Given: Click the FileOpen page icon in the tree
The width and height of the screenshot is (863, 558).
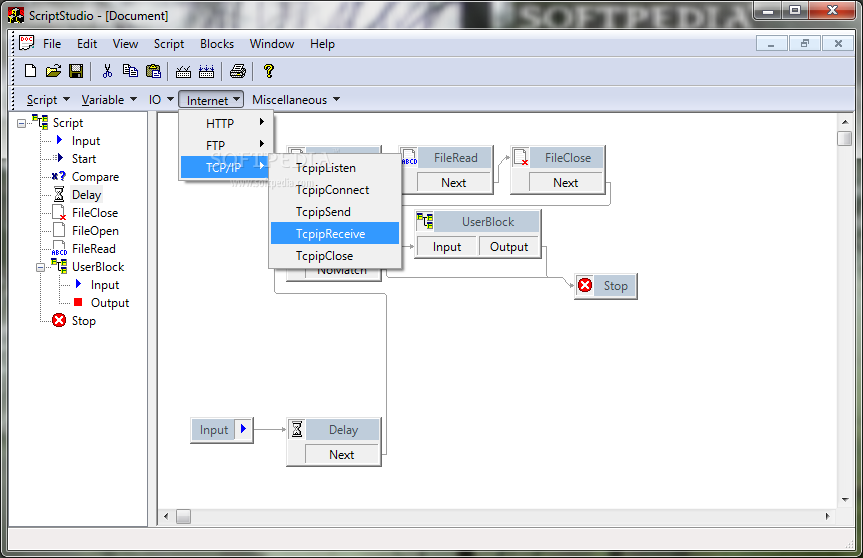Looking at the screenshot, I should pos(59,230).
